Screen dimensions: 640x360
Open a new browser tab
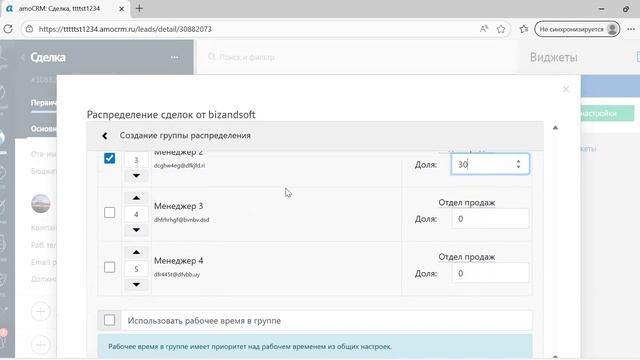[x=139, y=8]
